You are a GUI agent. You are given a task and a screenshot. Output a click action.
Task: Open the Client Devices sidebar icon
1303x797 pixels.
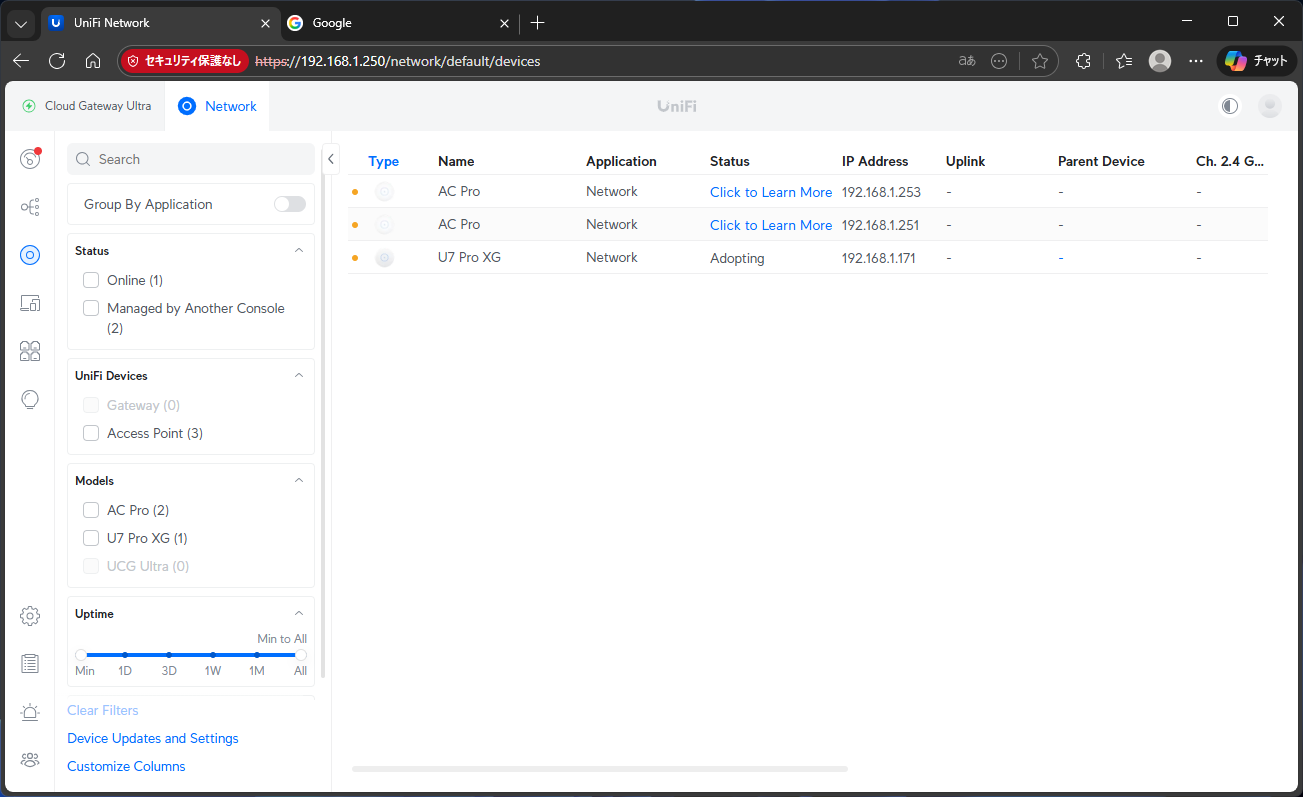click(30, 303)
